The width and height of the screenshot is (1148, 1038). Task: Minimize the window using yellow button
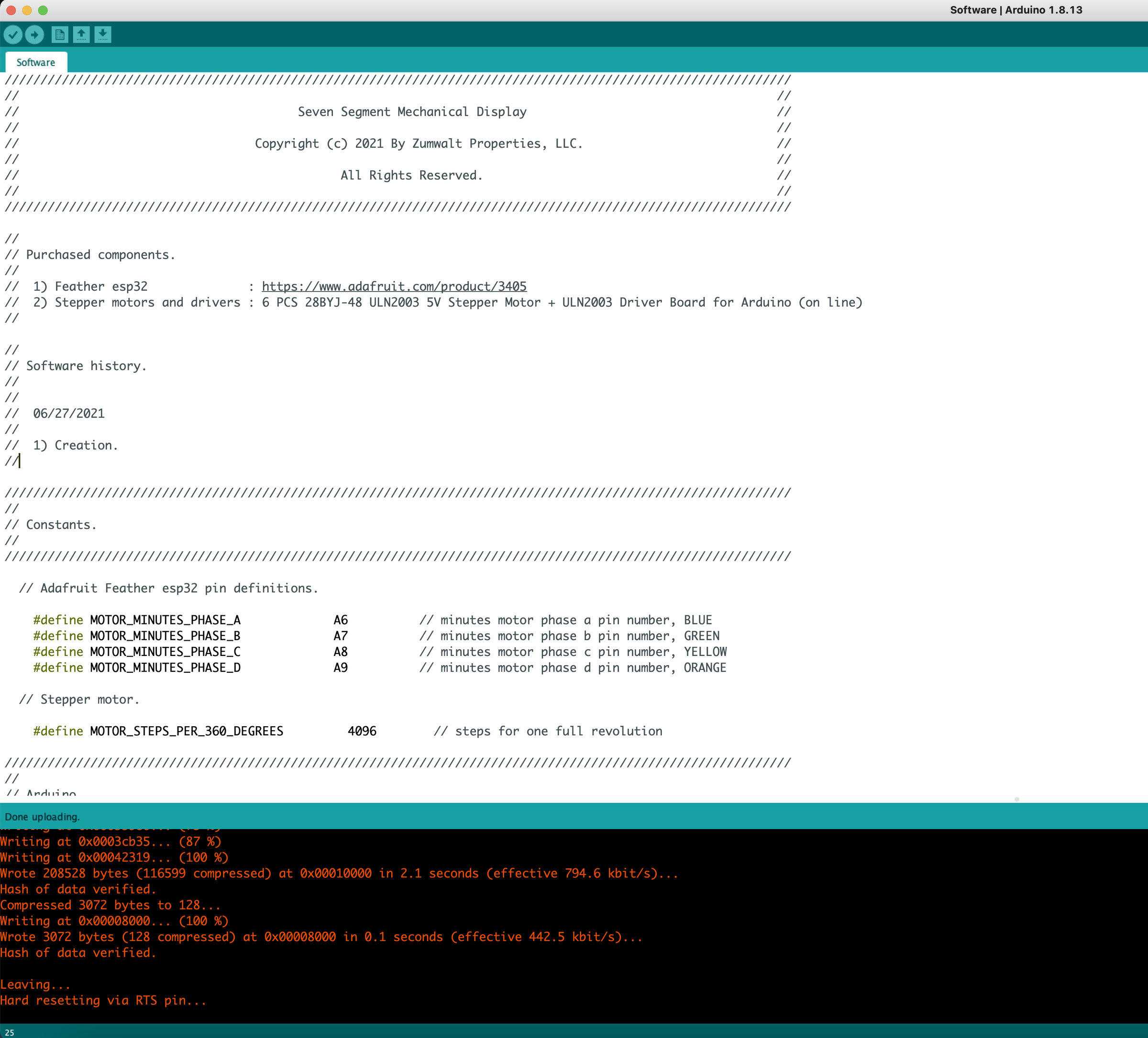[x=27, y=10]
